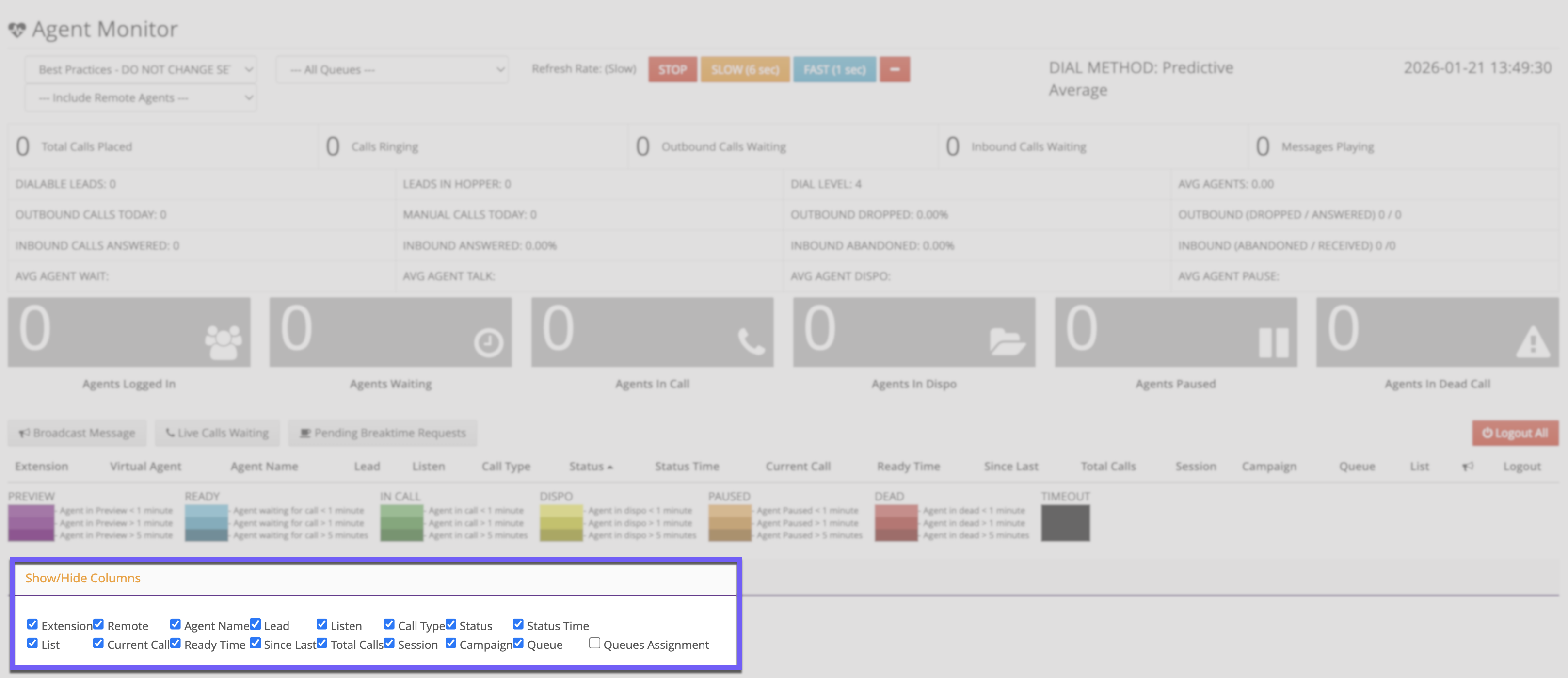The width and height of the screenshot is (1568, 678).
Task: Click the Agents Paused pause icon
Action: [x=1273, y=343]
